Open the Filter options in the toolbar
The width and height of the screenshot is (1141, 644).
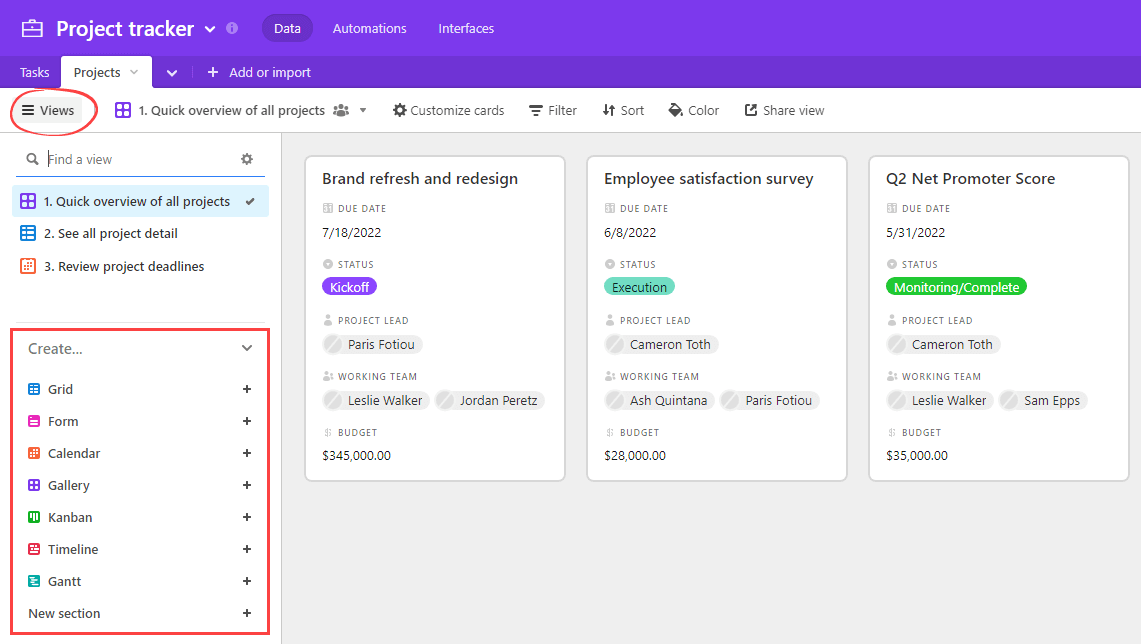[552, 110]
